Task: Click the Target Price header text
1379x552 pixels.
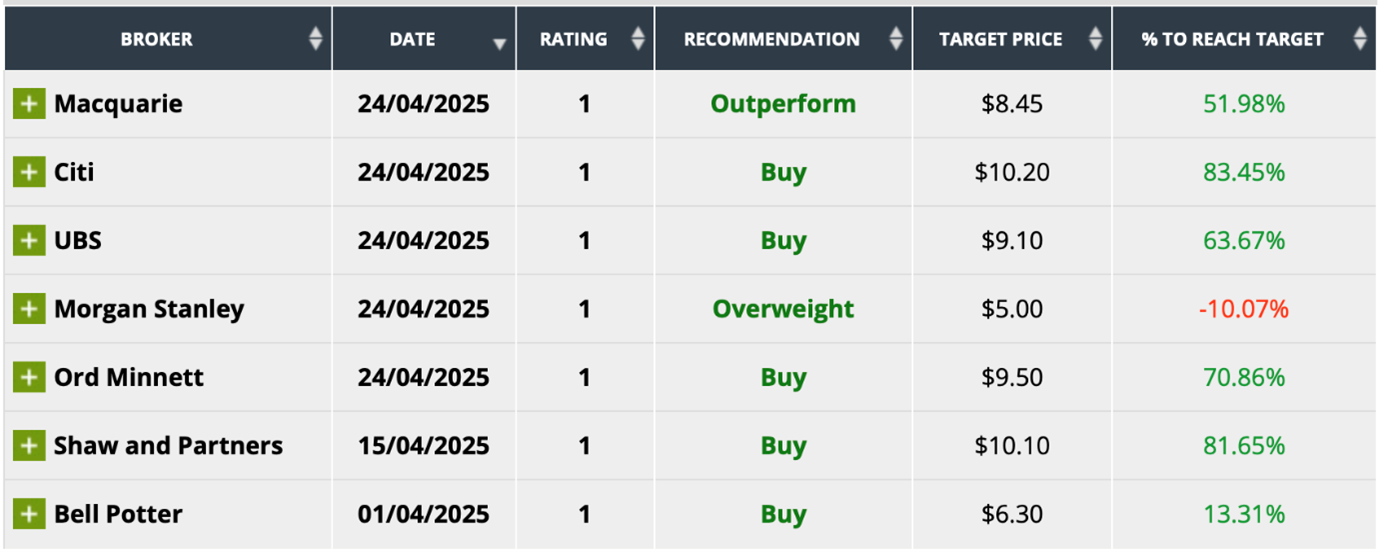Action: coord(1001,39)
